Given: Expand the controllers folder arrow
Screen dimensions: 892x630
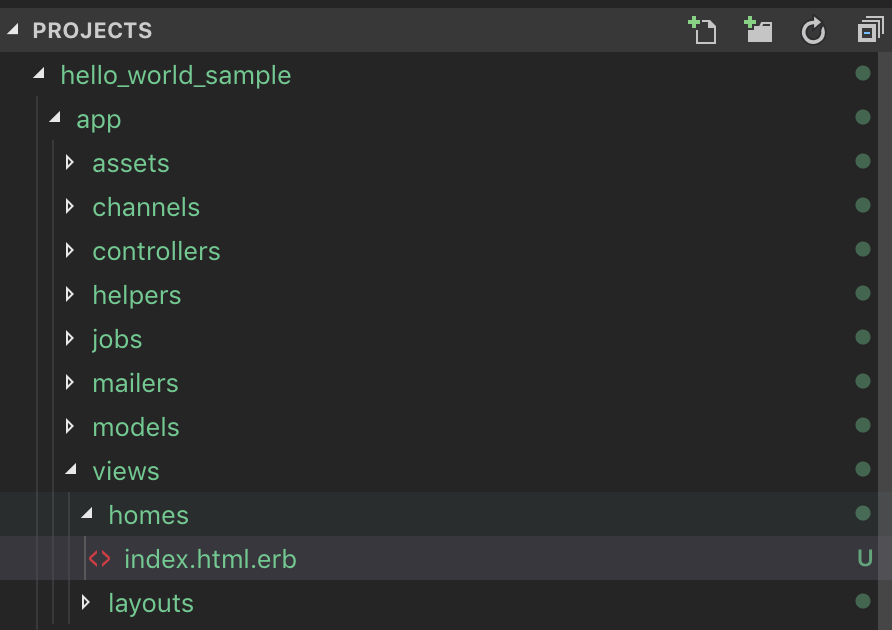Looking at the screenshot, I should (x=70, y=250).
